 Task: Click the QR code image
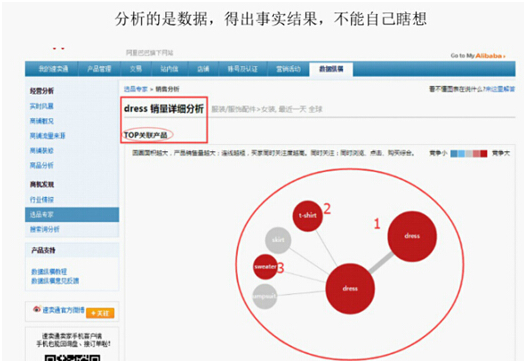[x=72, y=358]
